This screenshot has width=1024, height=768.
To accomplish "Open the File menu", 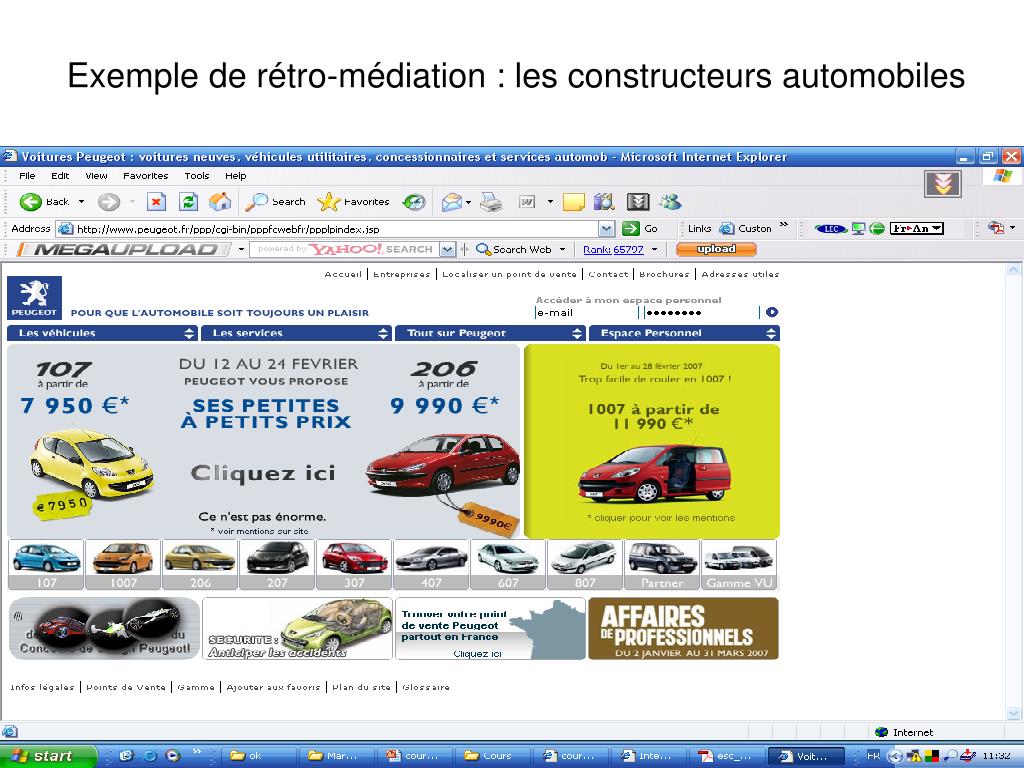I will [x=27, y=176].
